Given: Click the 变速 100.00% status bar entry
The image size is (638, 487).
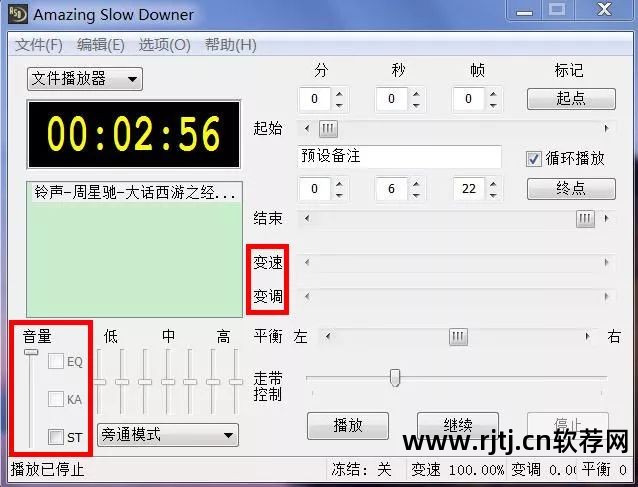Looking at the screenshot, I should click(x=458, y=470).
